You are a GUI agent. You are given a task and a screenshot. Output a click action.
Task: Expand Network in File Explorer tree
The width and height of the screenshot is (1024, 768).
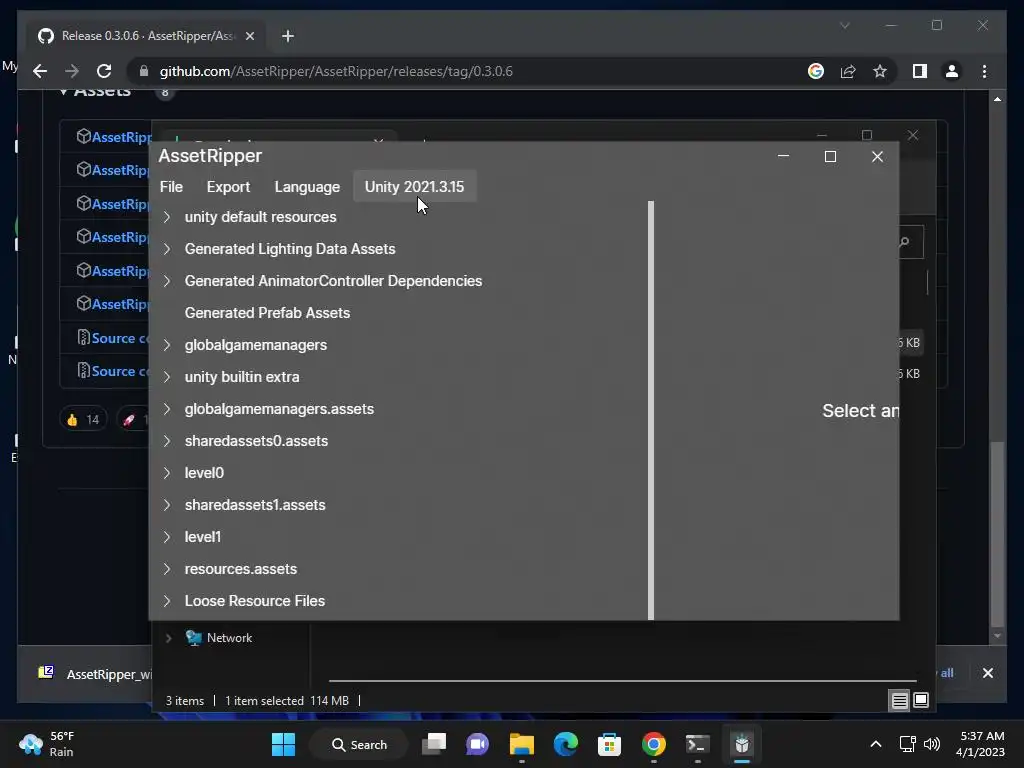click(168, 638)
